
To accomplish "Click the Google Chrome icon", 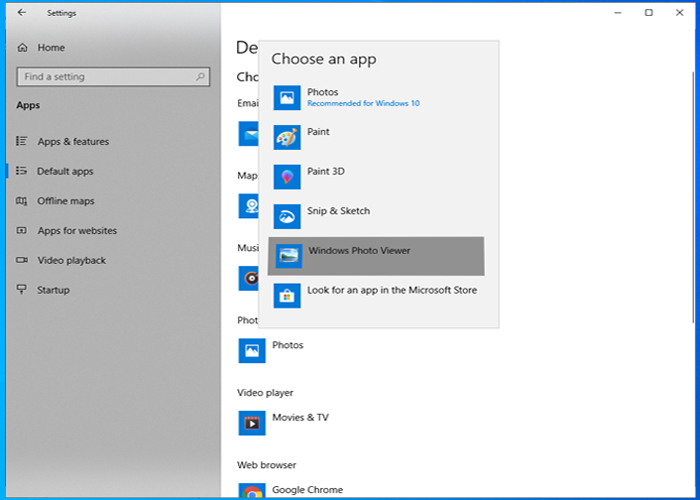I will (252, 491).
